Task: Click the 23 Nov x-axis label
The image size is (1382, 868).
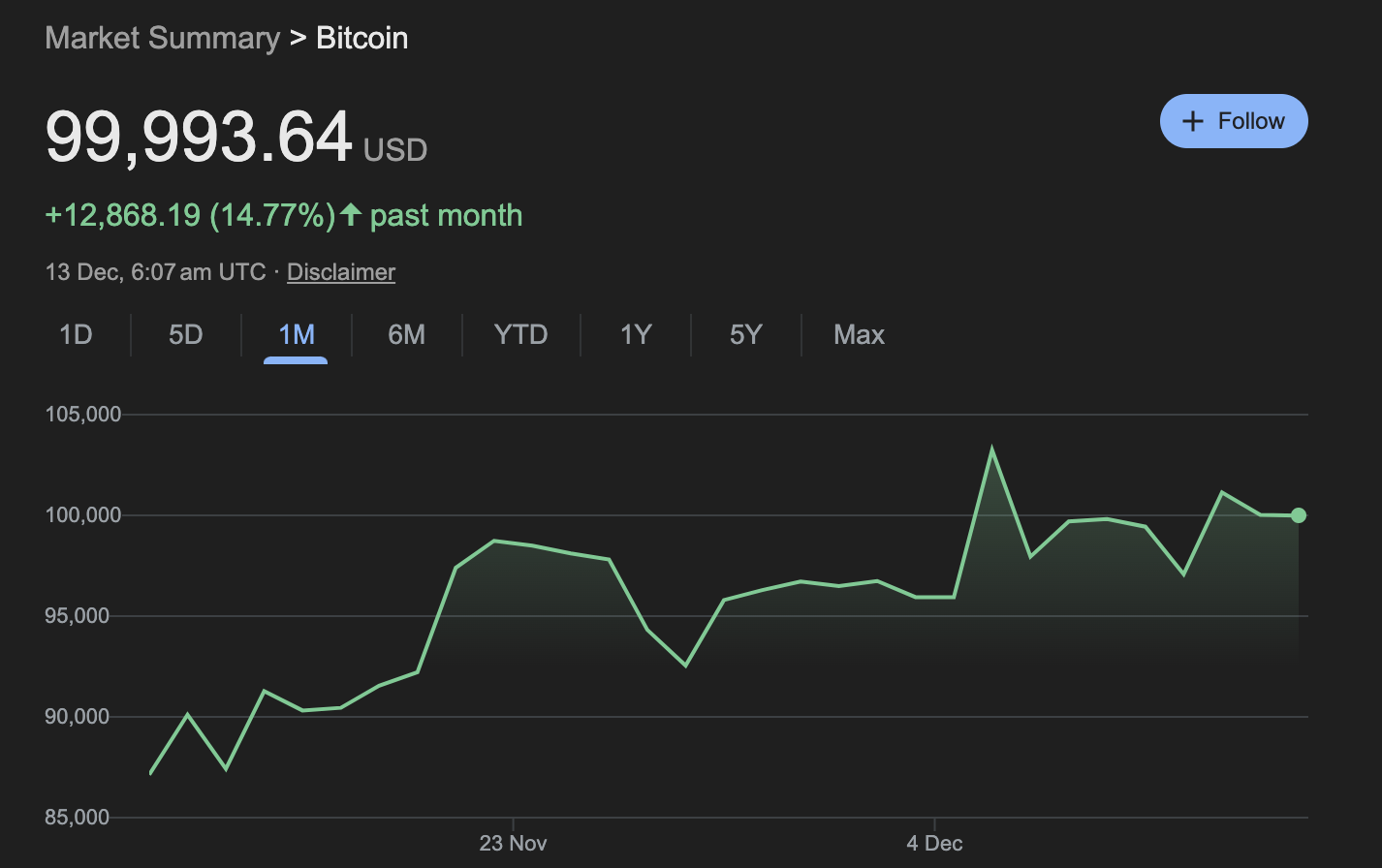Action: [x=513, y=843]
